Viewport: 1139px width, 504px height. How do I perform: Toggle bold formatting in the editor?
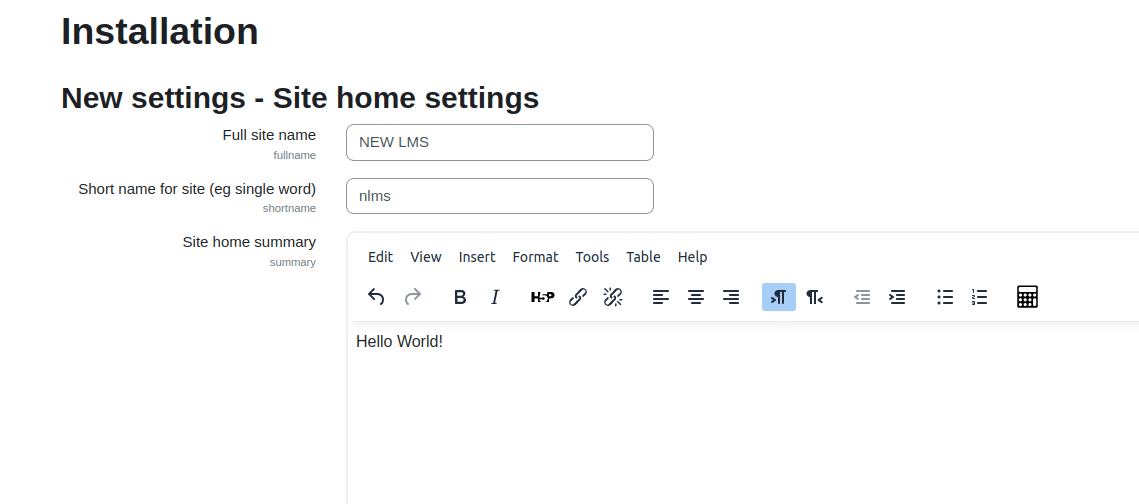click(460, 297)
